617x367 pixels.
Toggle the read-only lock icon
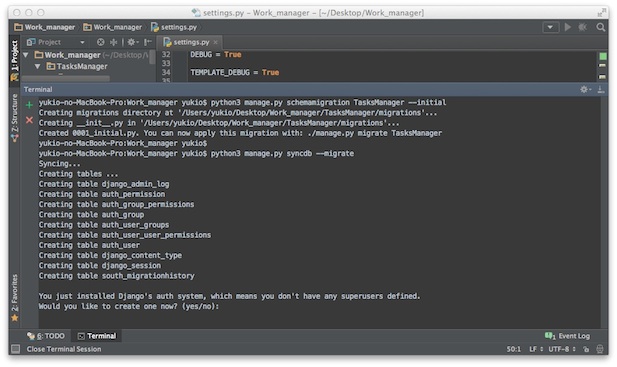(586, 349)
